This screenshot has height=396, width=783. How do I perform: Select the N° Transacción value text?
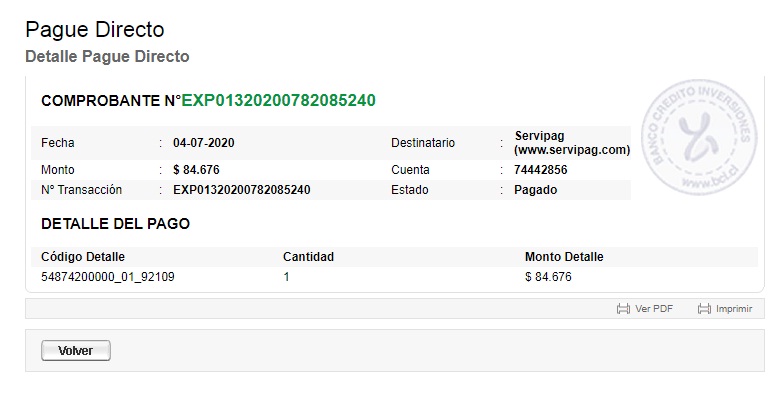coord(242,190)
